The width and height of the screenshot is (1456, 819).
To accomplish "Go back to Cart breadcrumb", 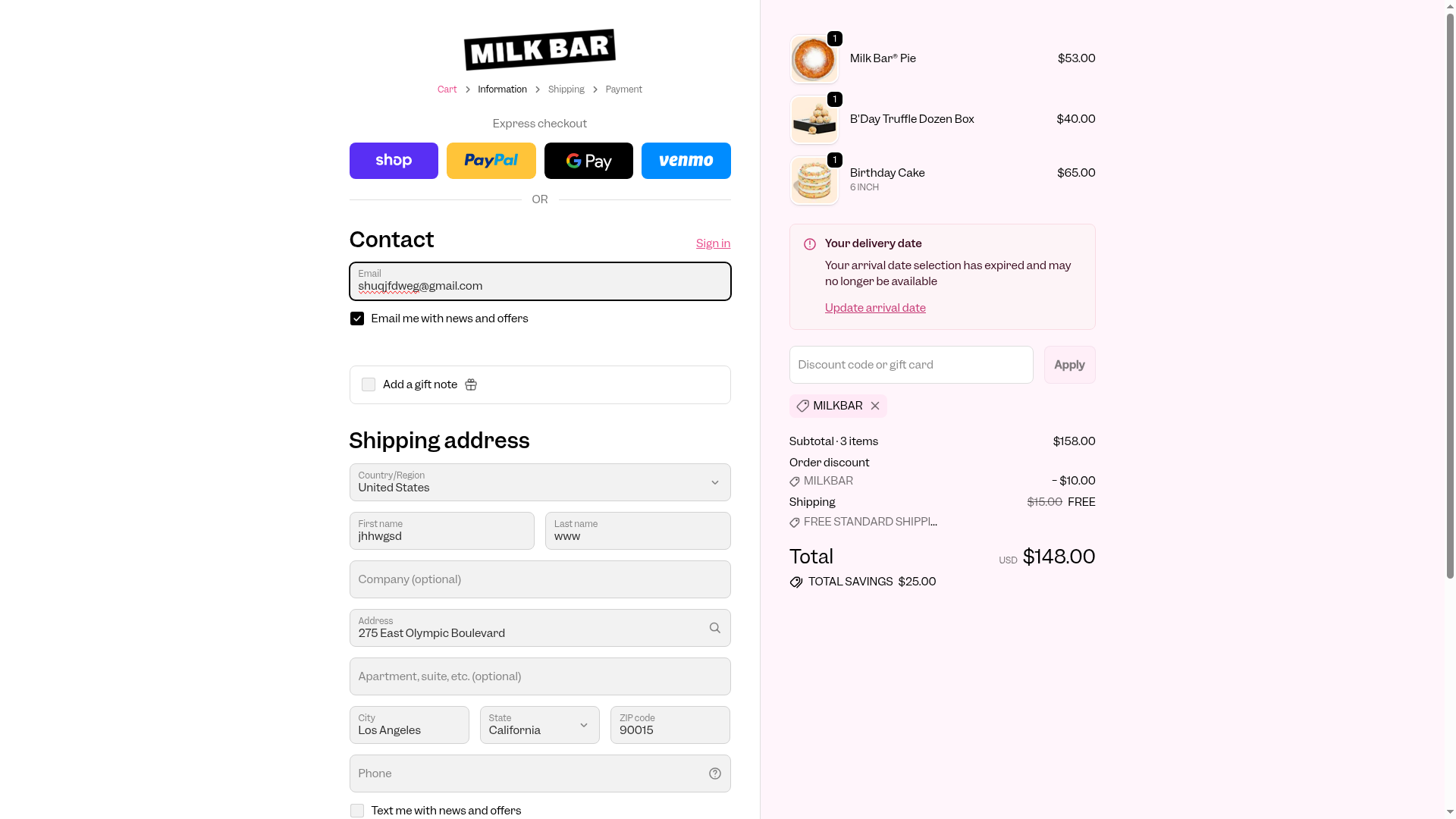I will point(447,89).
